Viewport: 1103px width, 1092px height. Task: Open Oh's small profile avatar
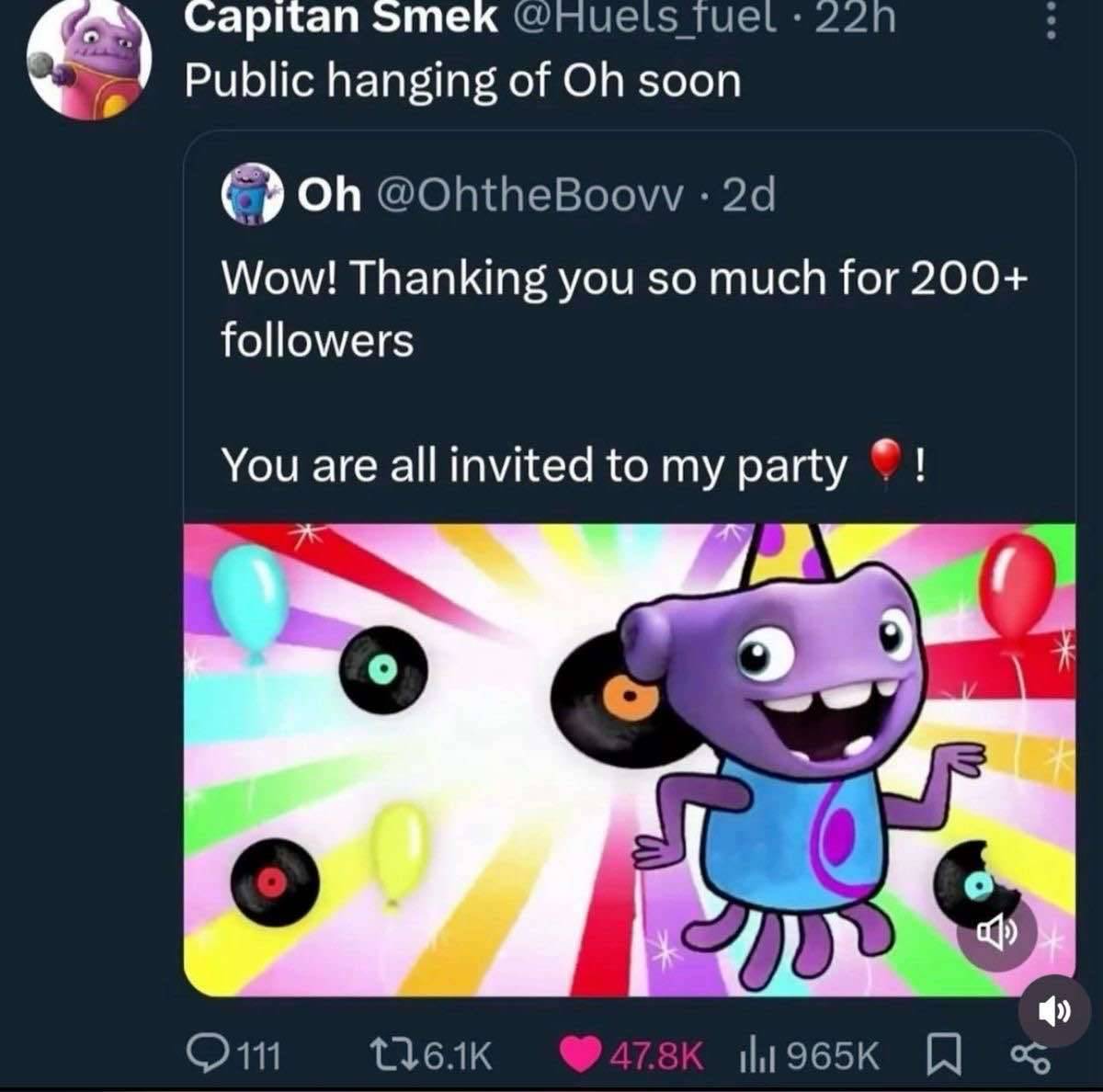250,195
